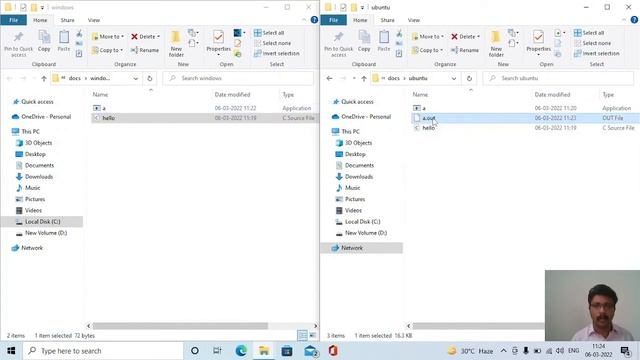Go back in ubuntu window navigation
Image resolution: width=640 pixels, height=360 pixels.
coord(329,78)
